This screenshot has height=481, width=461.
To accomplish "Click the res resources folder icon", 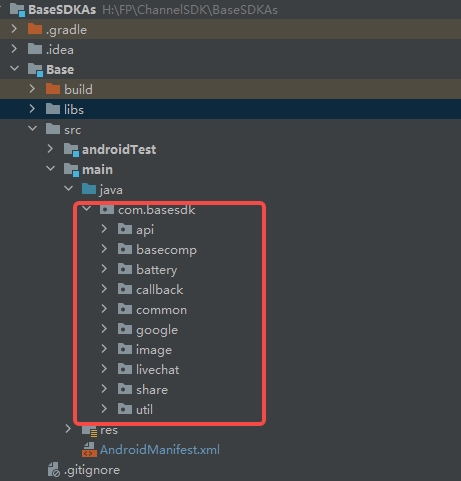I will (89, 430).
